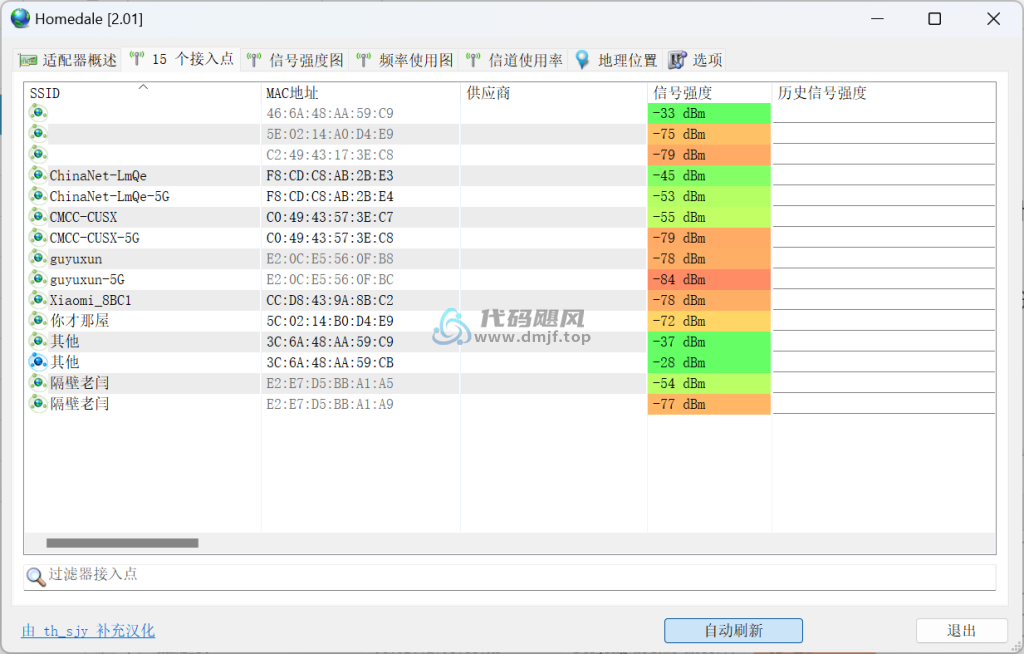Click MAC address 5C:02:14:B0:D4:E9
The height and width of the screenshot is (654, 1024).
coord(330,321)
